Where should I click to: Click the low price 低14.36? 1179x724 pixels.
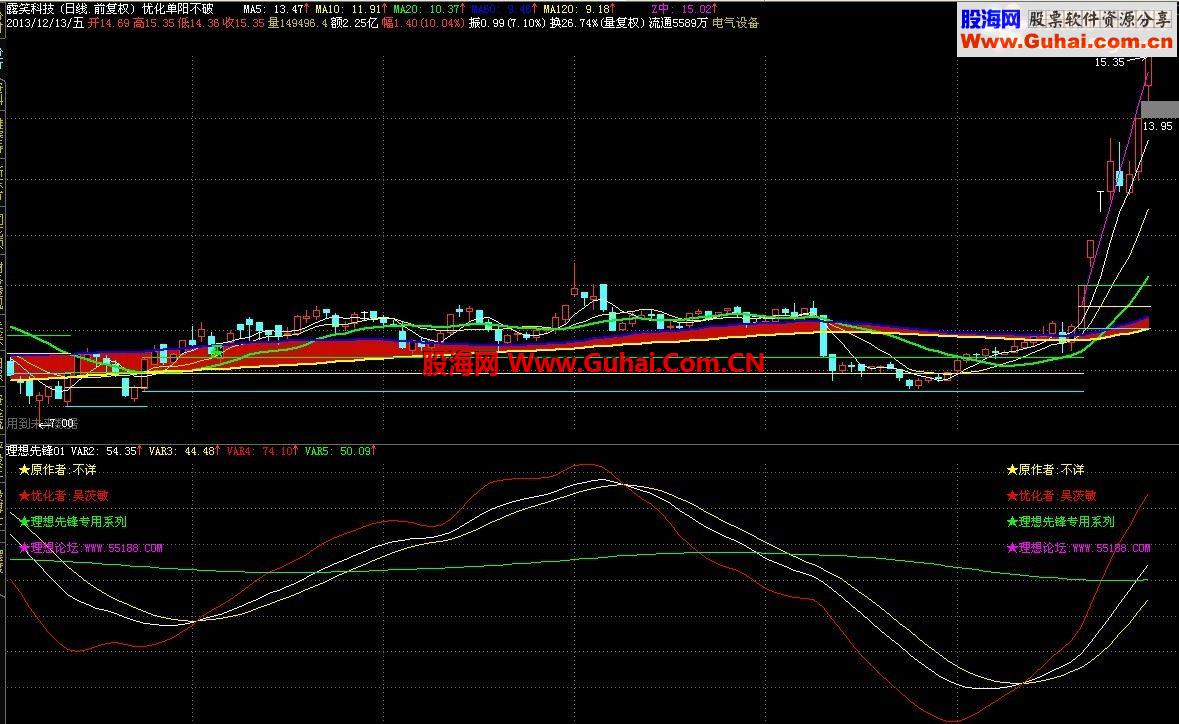click(x=199, y=23)
